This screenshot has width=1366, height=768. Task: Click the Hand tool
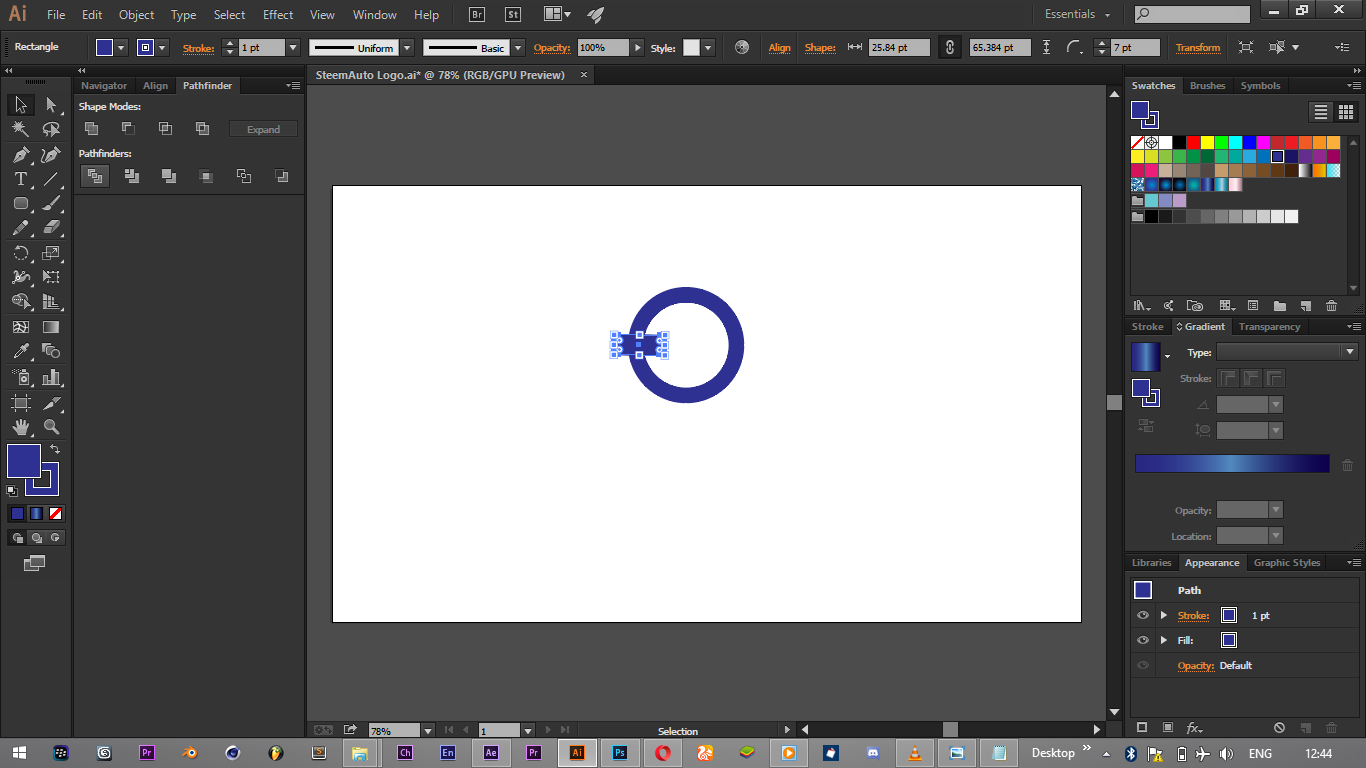click(20, 427)
